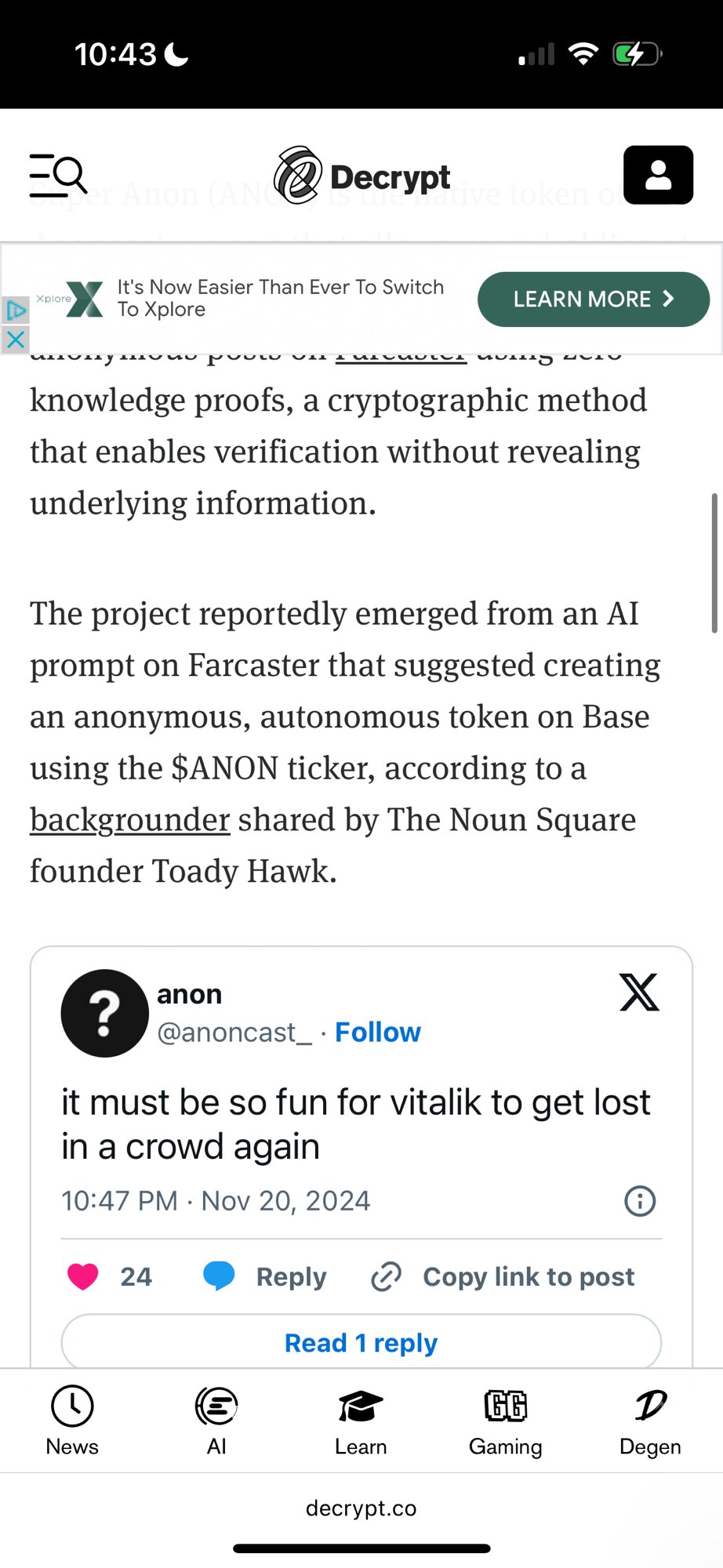The image size is (723, 1568).
Task: Click LEARN MORE on the Xplore ad
Action: click(593, 299)
